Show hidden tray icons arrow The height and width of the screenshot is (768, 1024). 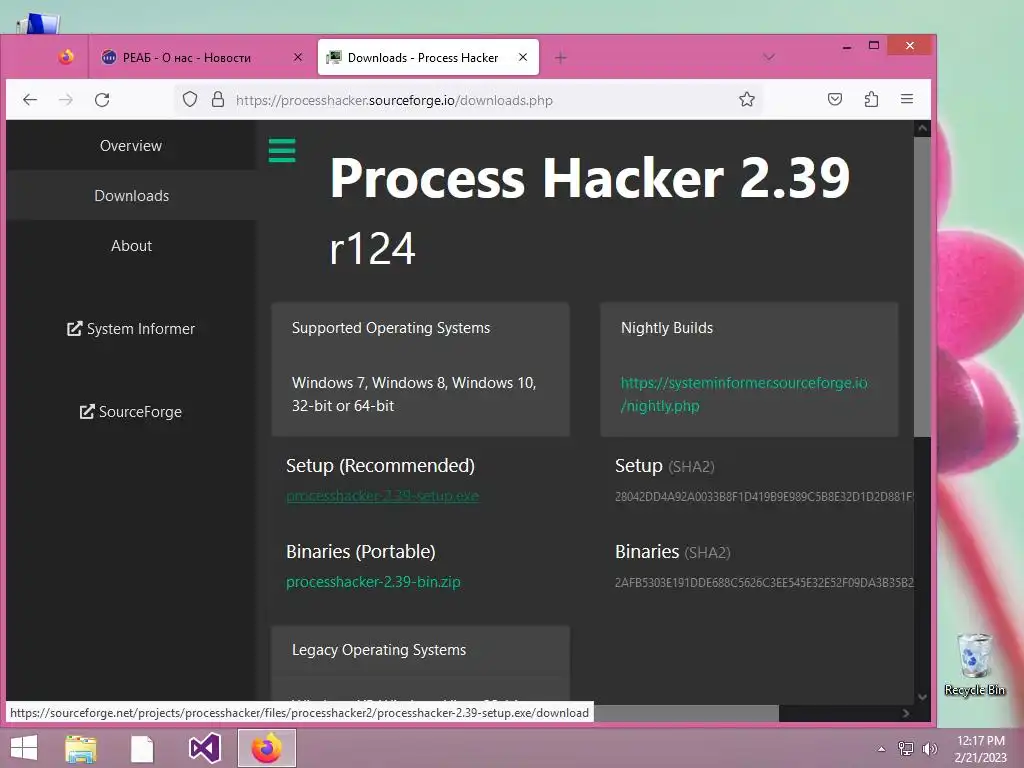pos(881,749)
